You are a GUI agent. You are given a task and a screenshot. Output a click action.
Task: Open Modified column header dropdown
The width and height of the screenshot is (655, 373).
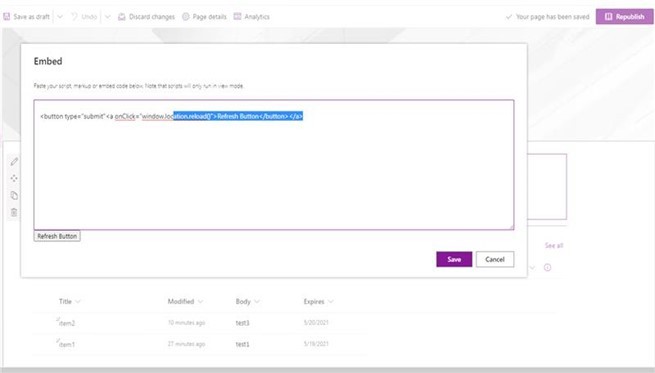(185, 301)
